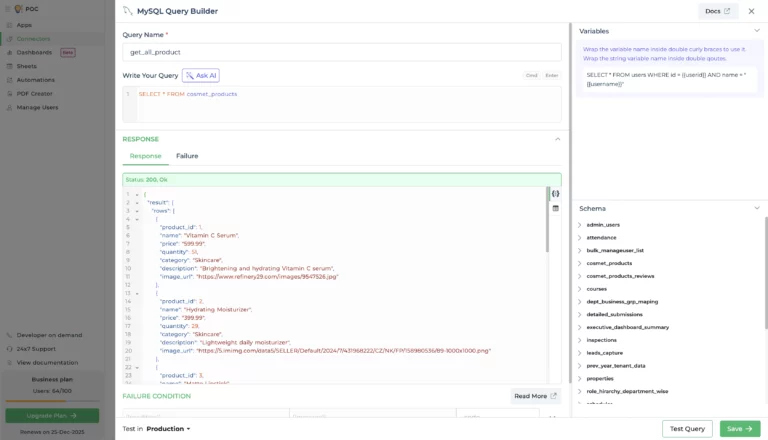Open Automations in the sidebar

(36, 79)
